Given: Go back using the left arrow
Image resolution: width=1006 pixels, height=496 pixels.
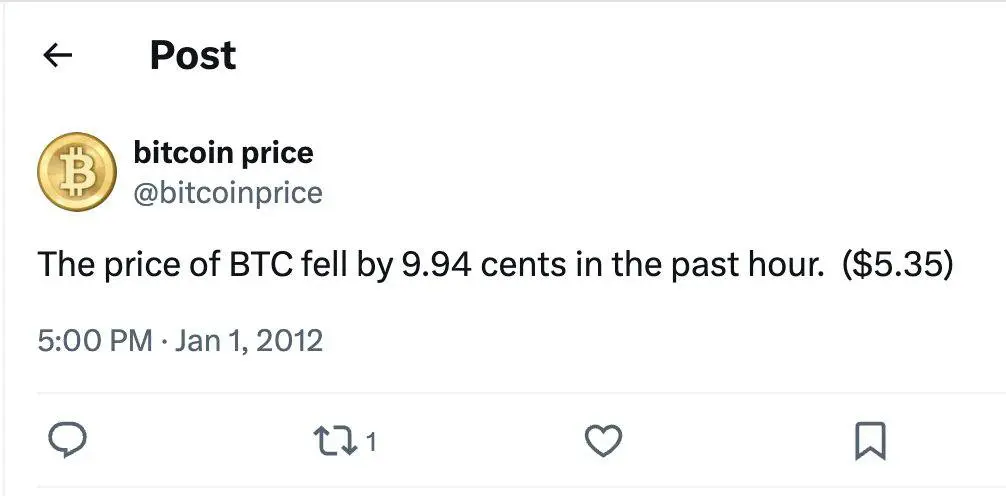Looking at the screenshot, I should click(57, 56).
